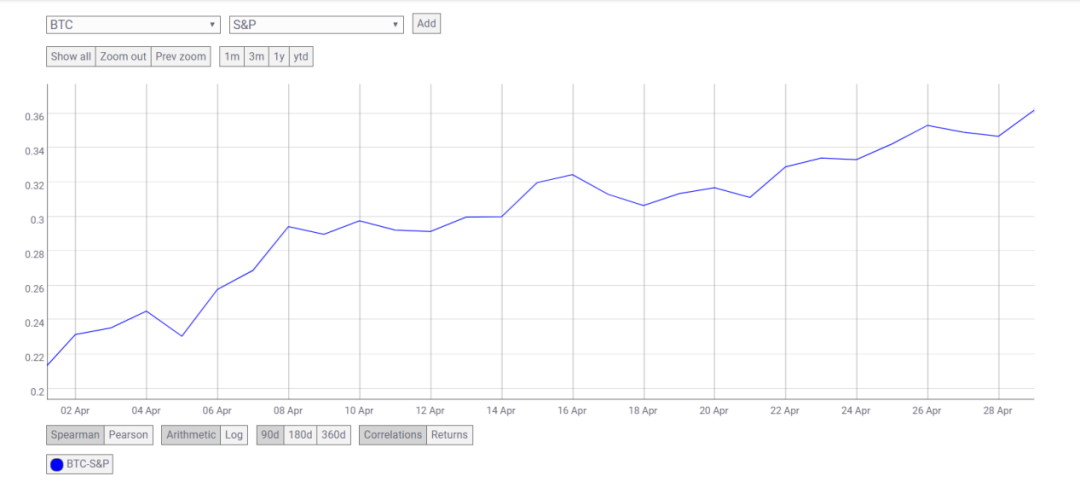Open the S&P asset dropdown
The image size is (1080, 488).
point(316,24)
